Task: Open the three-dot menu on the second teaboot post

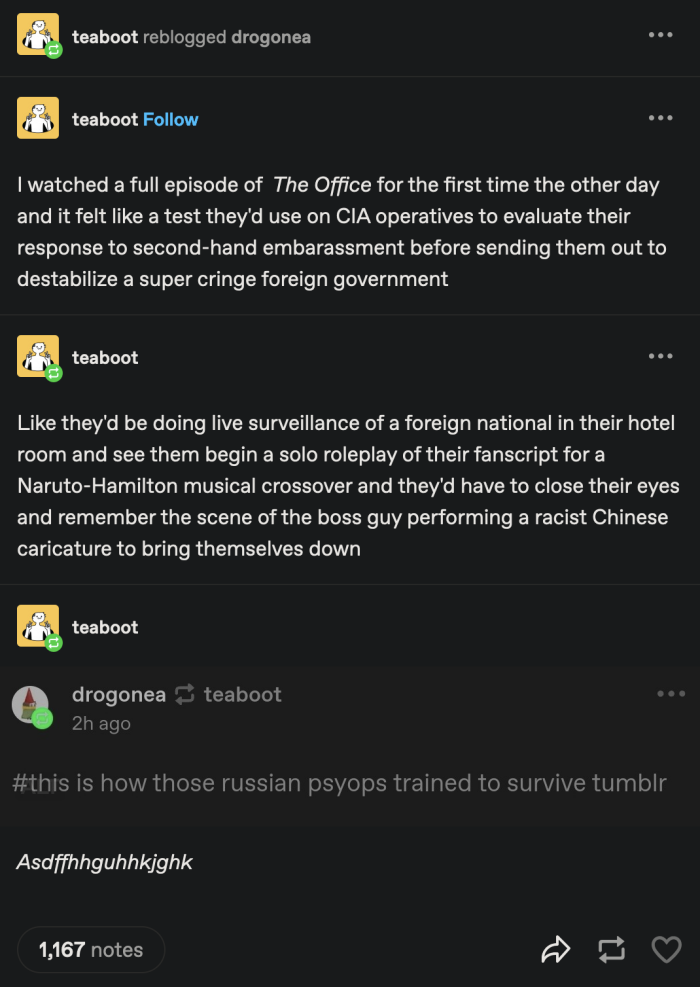Action: pos(660,356)
